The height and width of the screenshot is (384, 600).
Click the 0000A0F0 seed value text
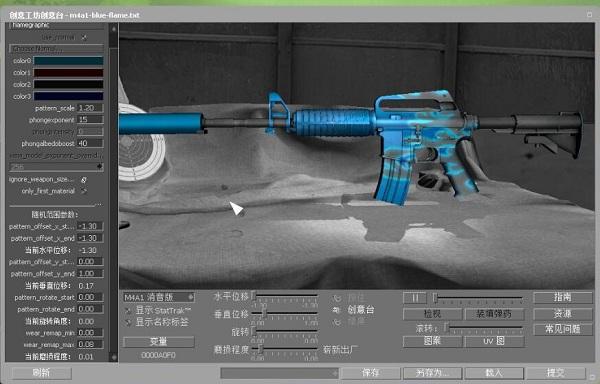click(158, 355)
